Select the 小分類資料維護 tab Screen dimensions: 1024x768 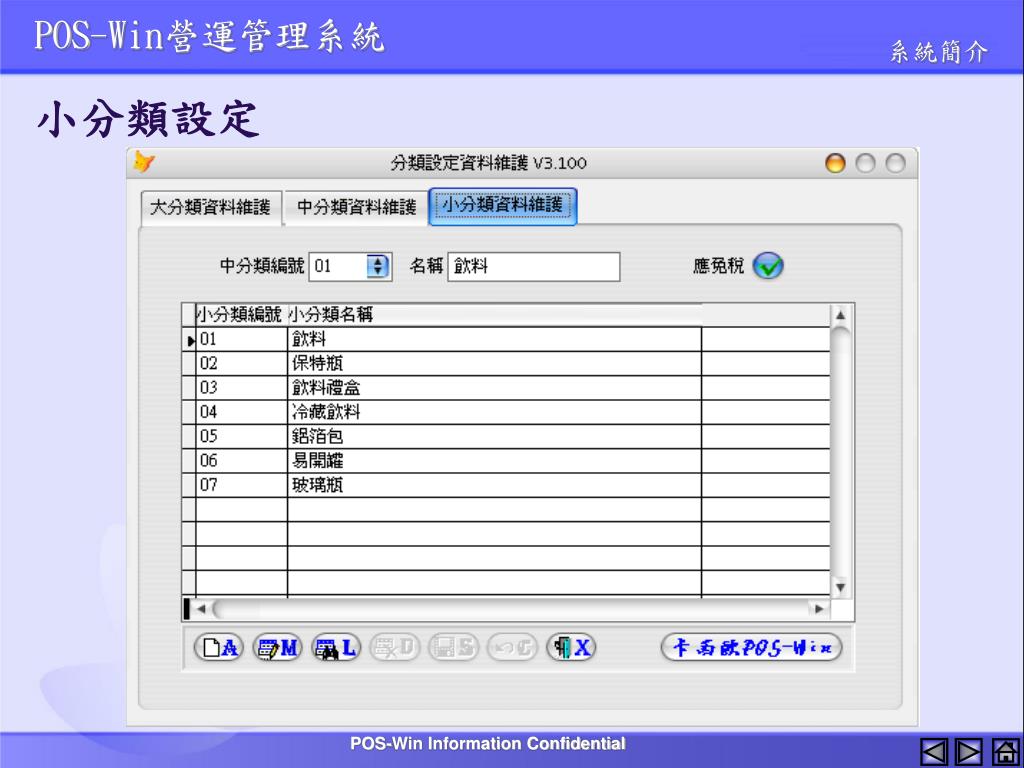point(503,206)
